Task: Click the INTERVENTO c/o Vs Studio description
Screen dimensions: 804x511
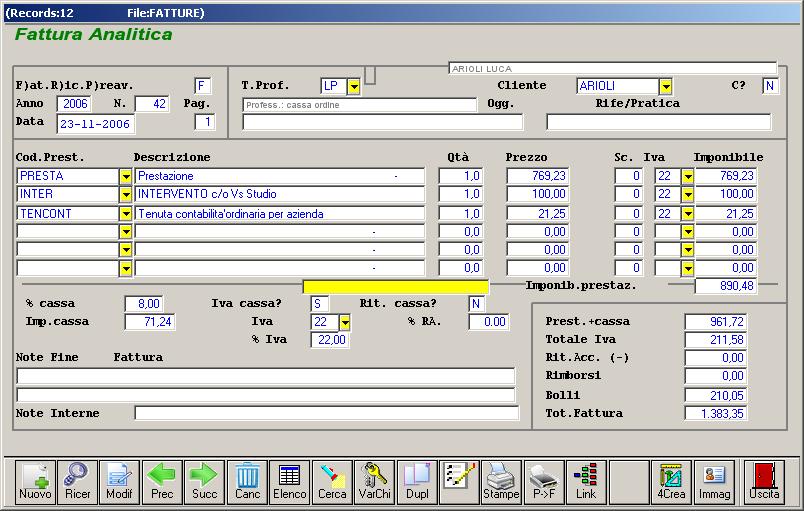Action: [279, 194]
